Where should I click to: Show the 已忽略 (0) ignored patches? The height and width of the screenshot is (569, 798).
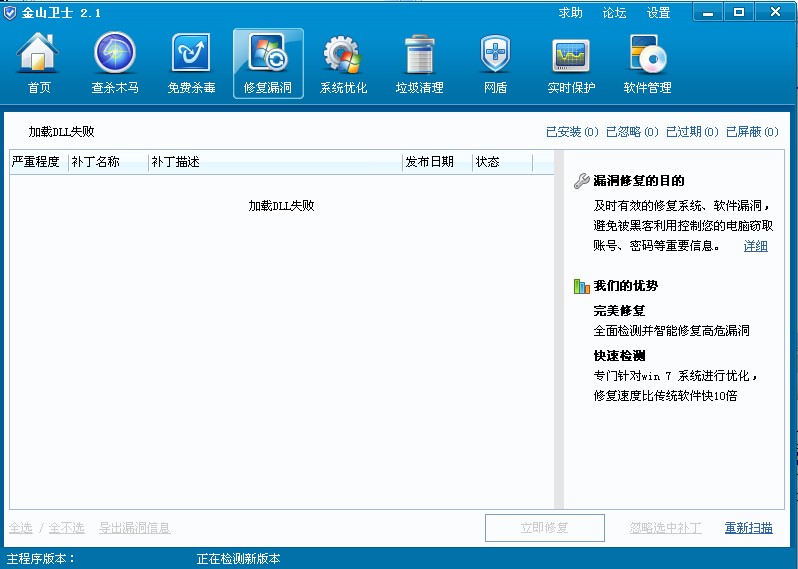tap(632, 132)
